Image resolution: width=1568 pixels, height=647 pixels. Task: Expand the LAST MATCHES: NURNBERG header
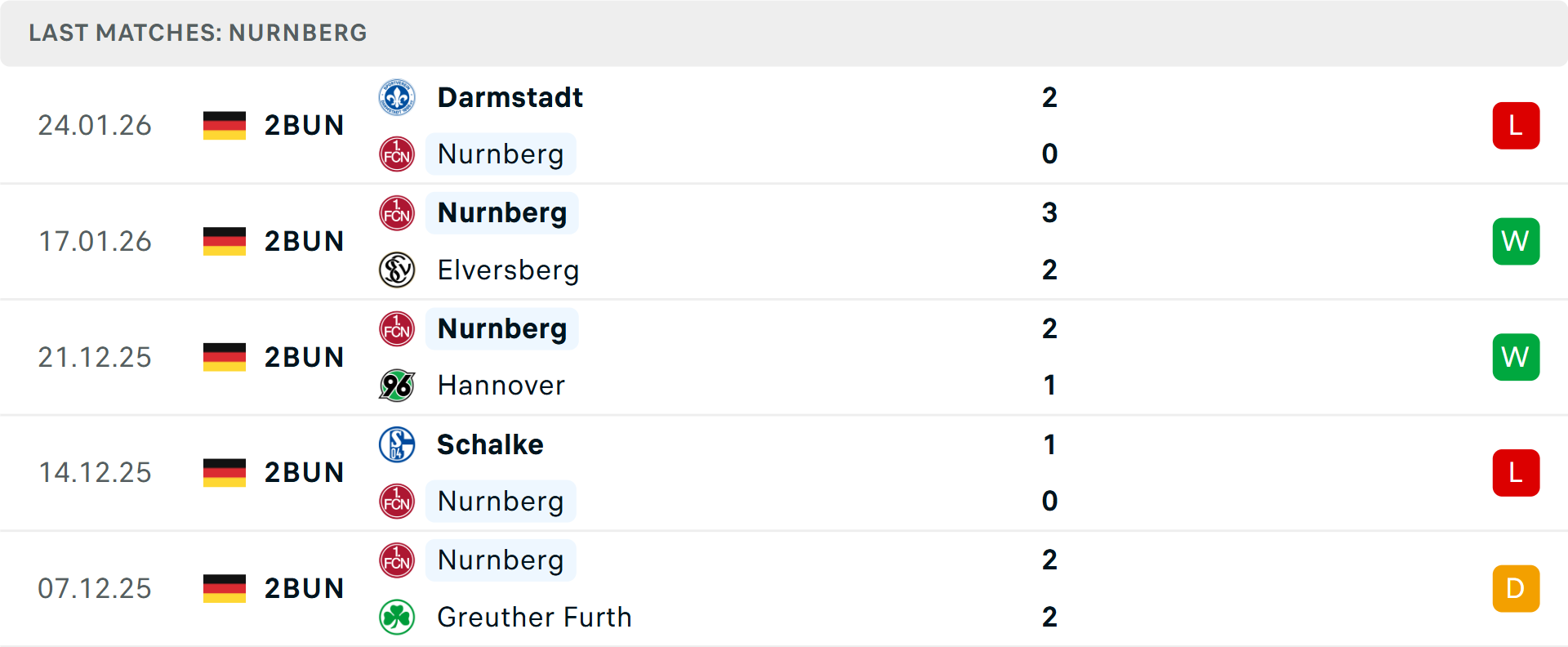pos(197,33)
